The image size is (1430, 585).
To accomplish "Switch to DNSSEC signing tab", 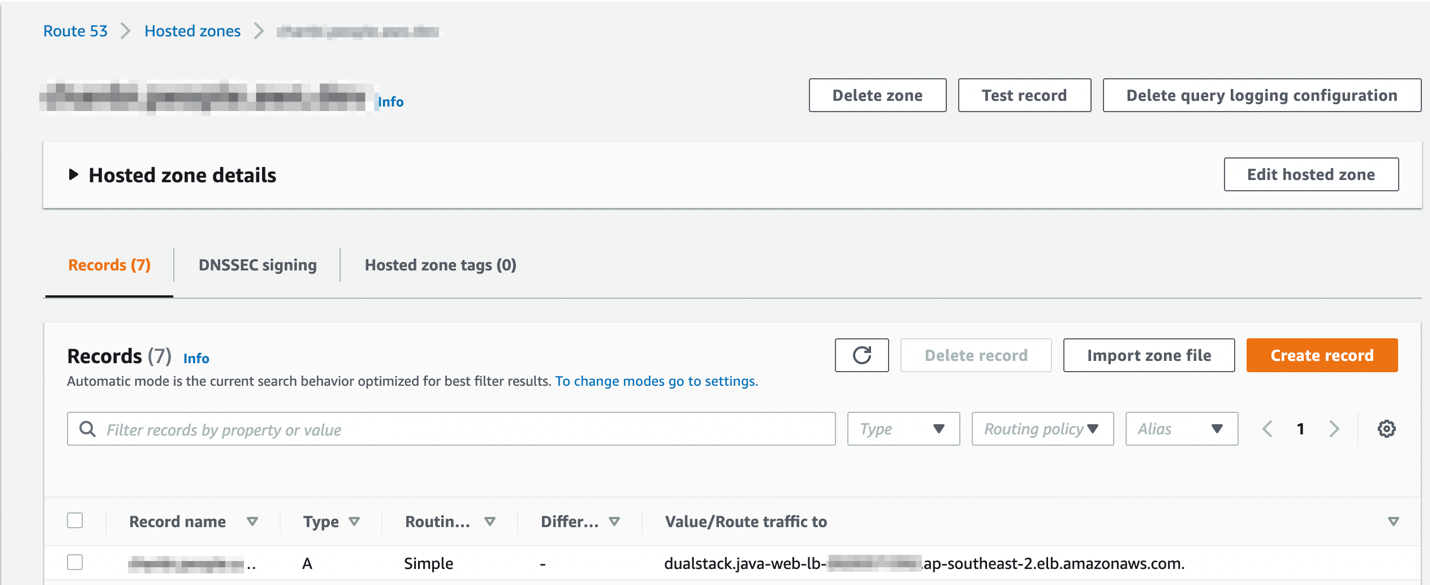I will (257, 265).
